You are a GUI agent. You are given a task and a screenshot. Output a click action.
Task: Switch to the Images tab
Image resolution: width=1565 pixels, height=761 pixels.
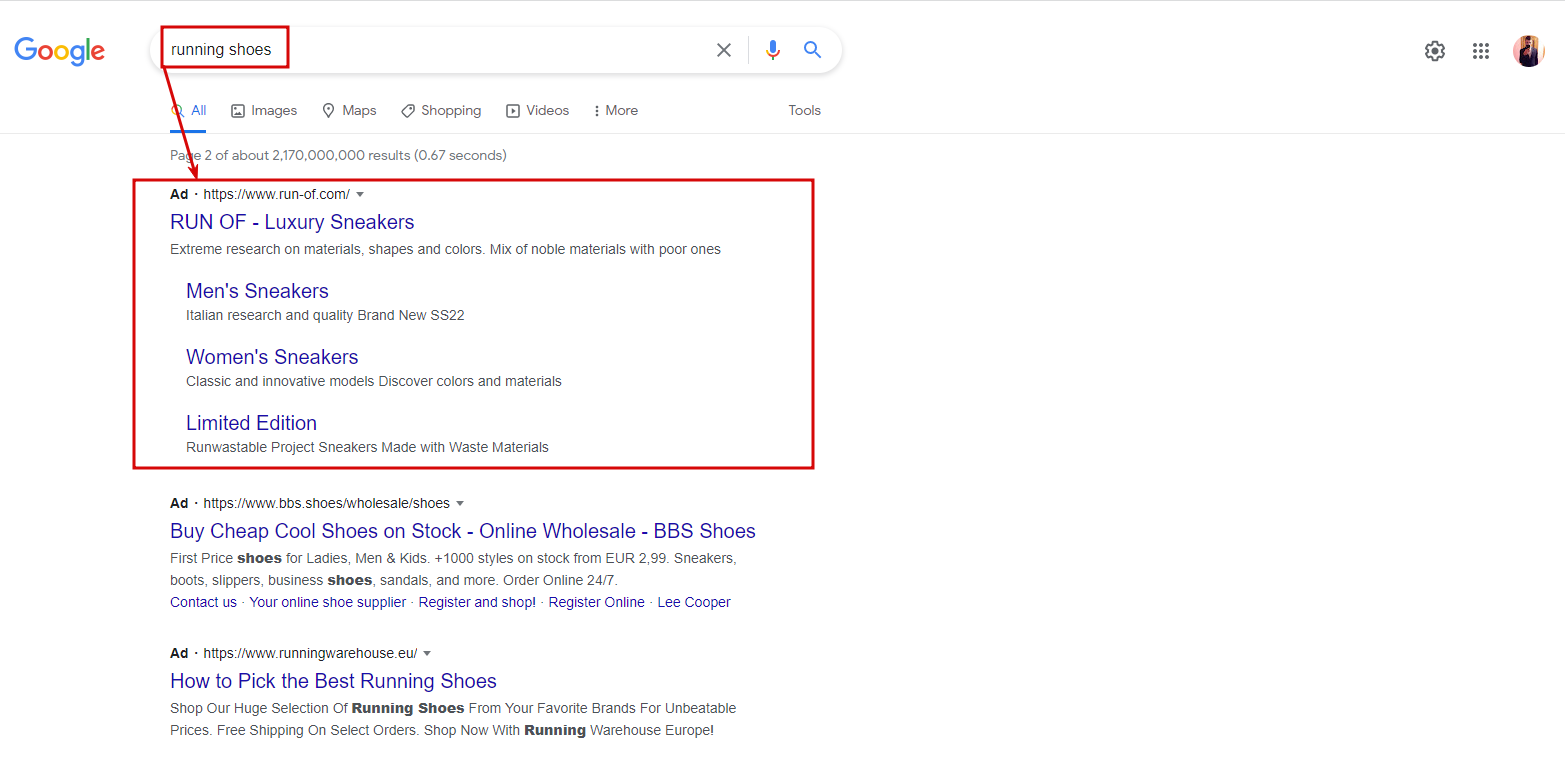tap(264, 111)
